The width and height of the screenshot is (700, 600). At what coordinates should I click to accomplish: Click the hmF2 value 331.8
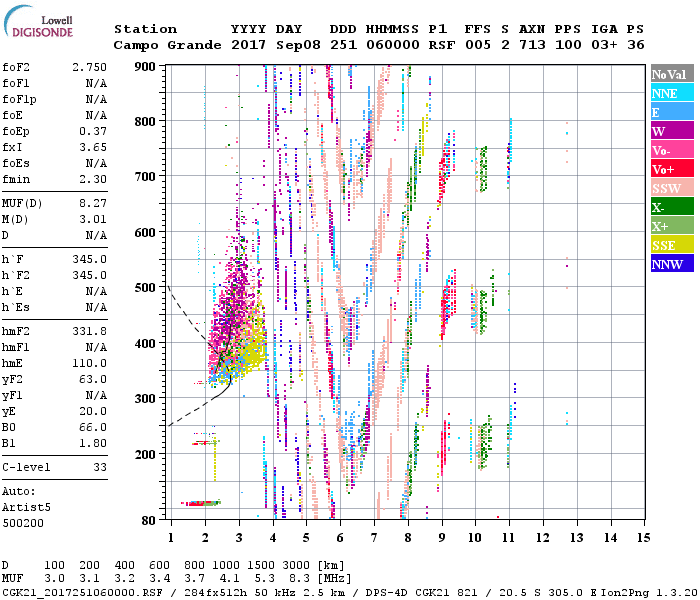(89, 331)
